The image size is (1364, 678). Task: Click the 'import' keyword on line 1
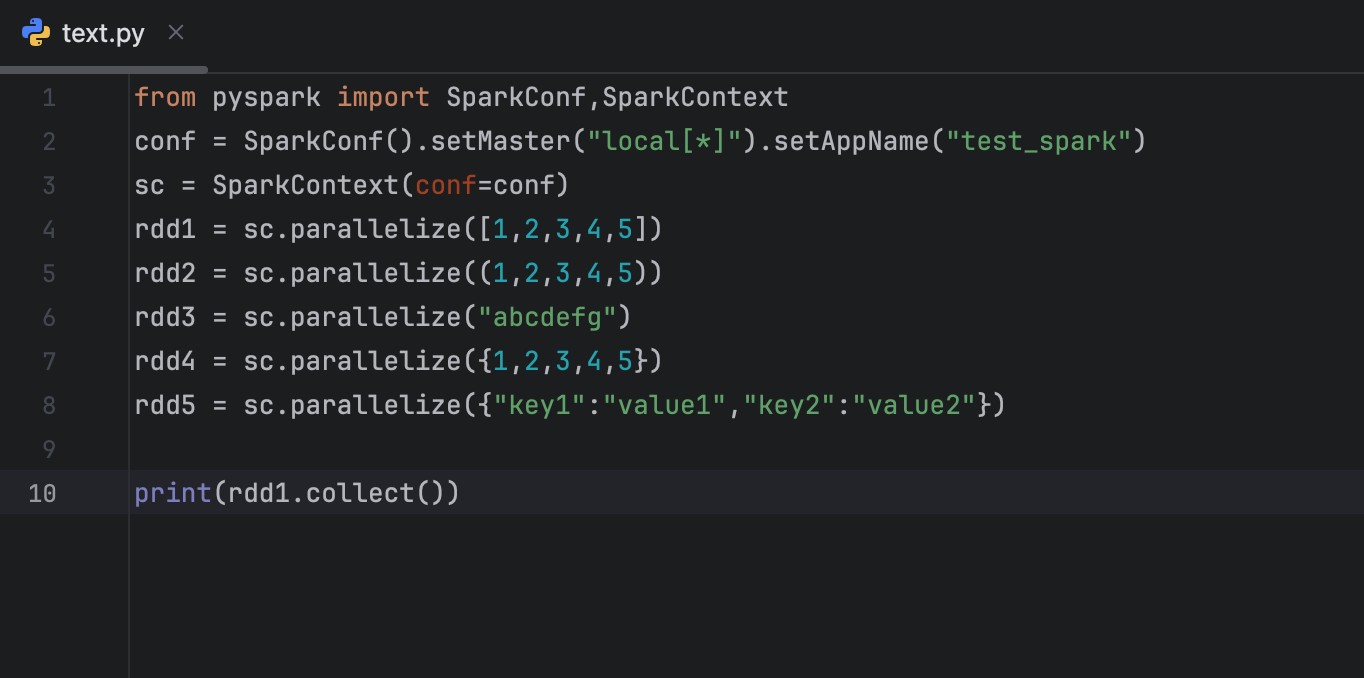(383, 98)
